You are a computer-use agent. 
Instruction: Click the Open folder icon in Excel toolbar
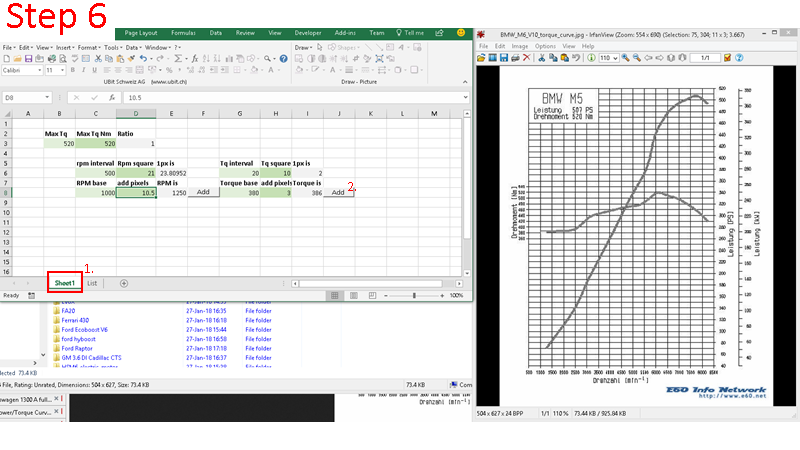click(17, 59)
